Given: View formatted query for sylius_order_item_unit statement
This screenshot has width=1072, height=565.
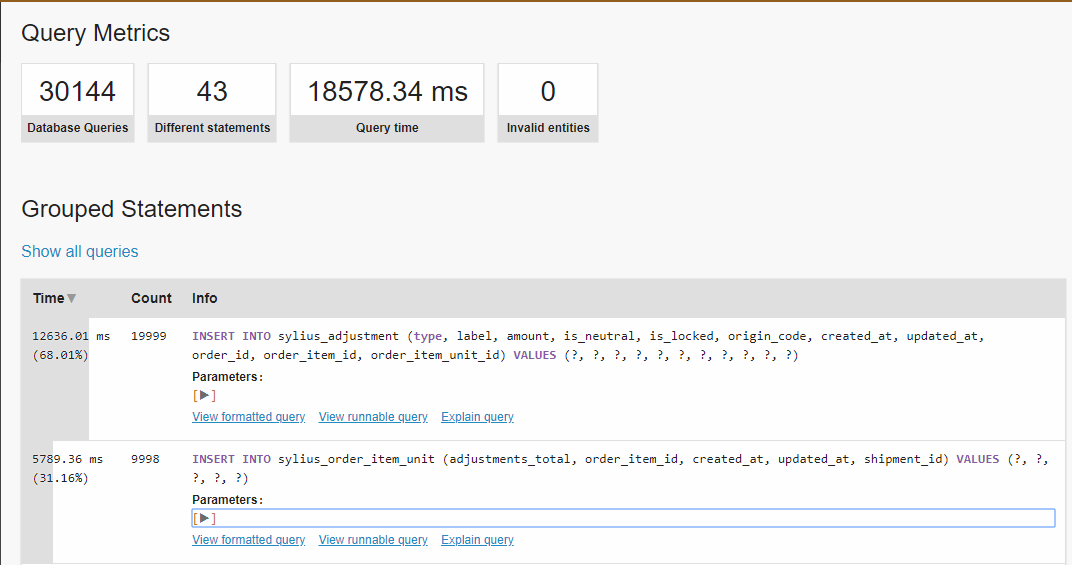Looking at the screenshot, I should tap(248, 540).
